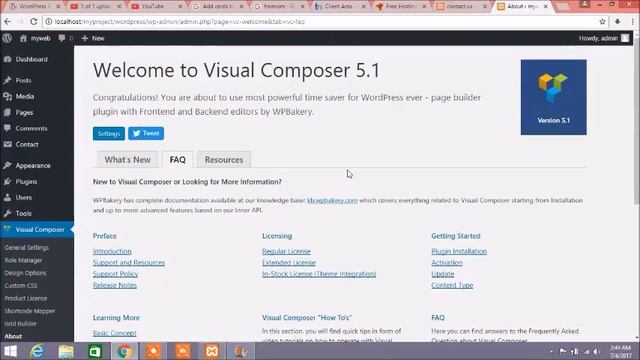The width and height of the screenshot is (640, 360).
Task: Open the Plugin Installation link
Action: pos(459,251)
